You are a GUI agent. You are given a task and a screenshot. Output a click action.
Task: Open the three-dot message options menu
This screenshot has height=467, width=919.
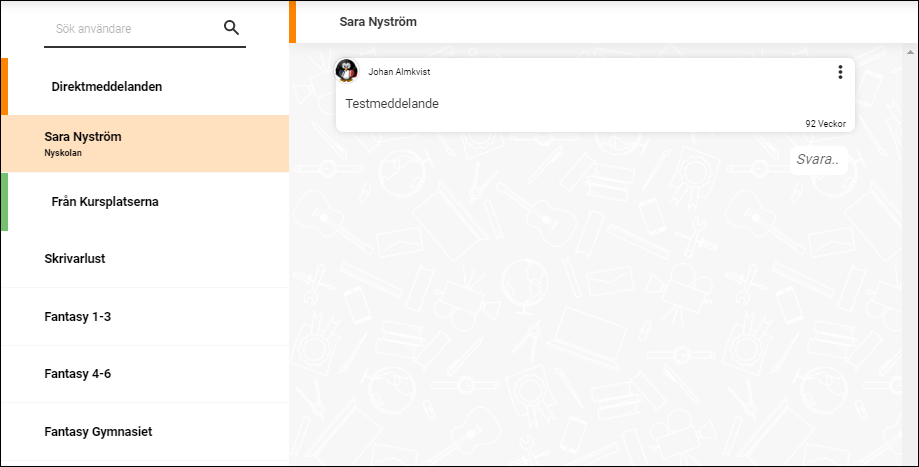[840, 72]
